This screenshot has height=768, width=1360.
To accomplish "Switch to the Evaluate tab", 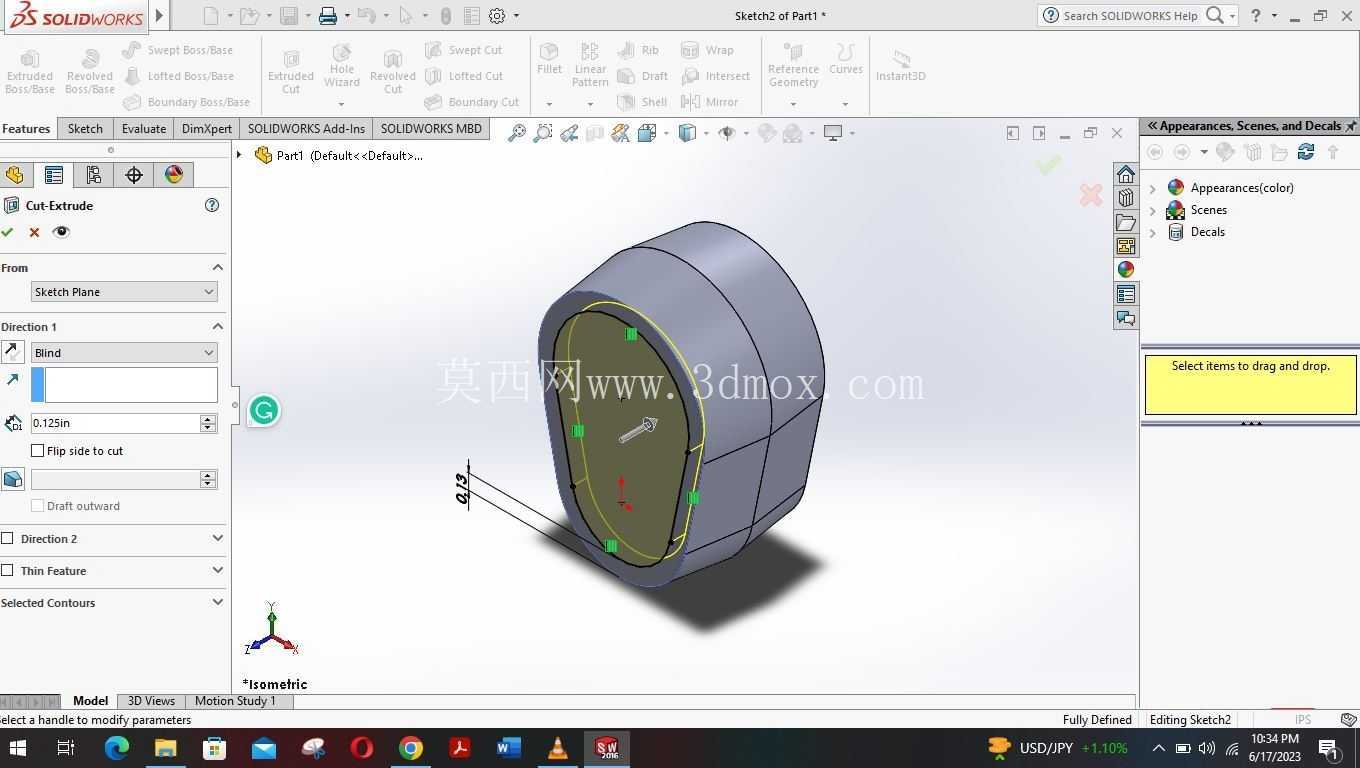I will (144, 129).
